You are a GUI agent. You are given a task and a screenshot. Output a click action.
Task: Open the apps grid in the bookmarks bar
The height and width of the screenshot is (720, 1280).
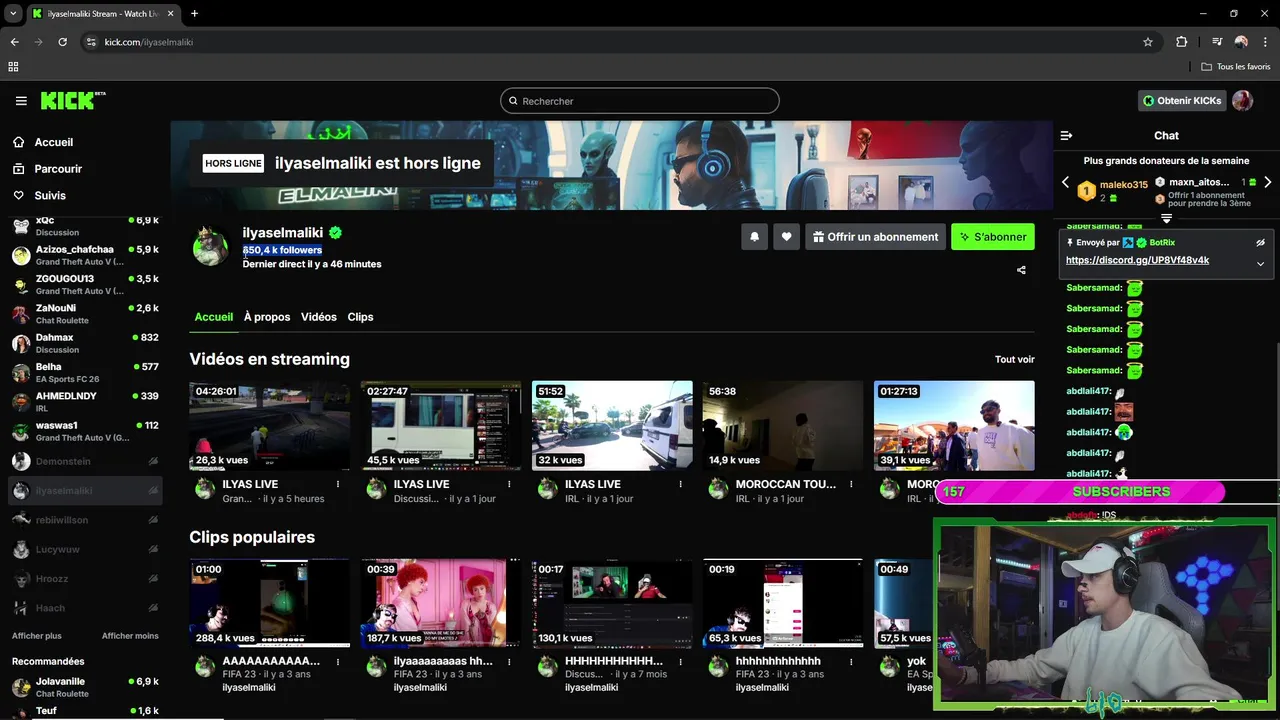tap(13, 67)
